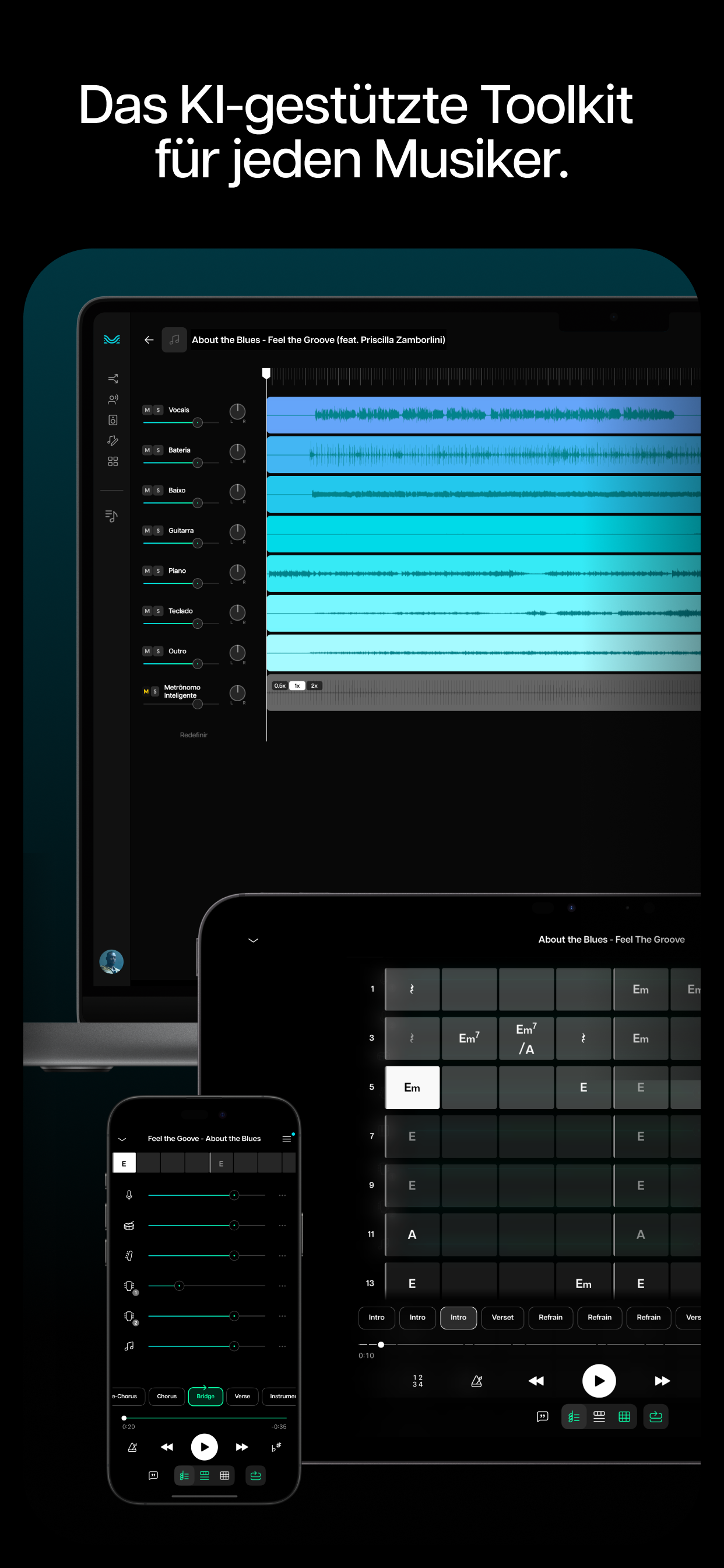Screen dimensions: 724x1568
Task: Click the playhead marker on the laptop timeline
Action: pos(266,373)
